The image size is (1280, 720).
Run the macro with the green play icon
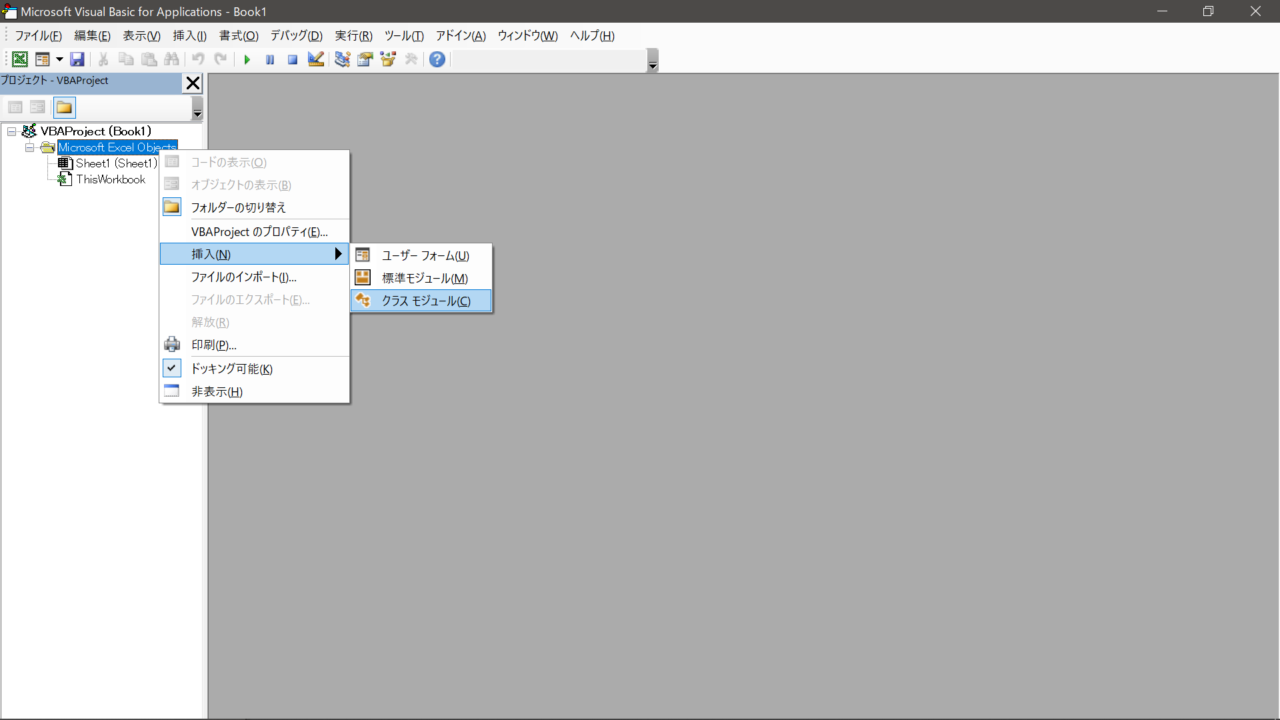[x=247, y=59]
